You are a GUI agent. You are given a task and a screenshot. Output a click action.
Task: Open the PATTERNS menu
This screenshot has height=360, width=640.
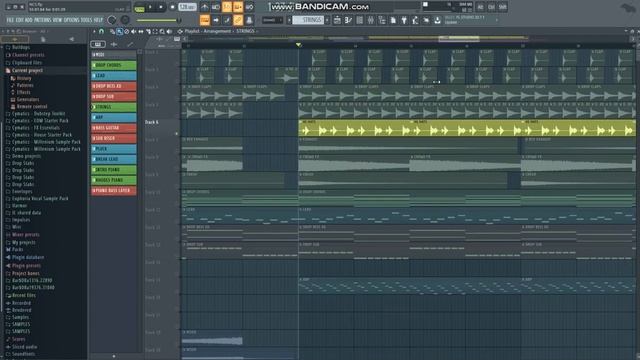(42, 20)
